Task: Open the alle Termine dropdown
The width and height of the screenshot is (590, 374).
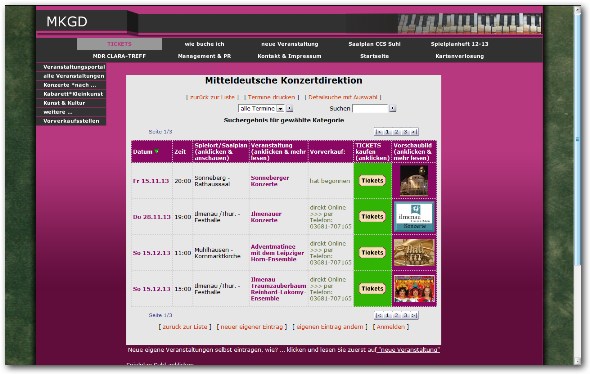Action: 261,108
